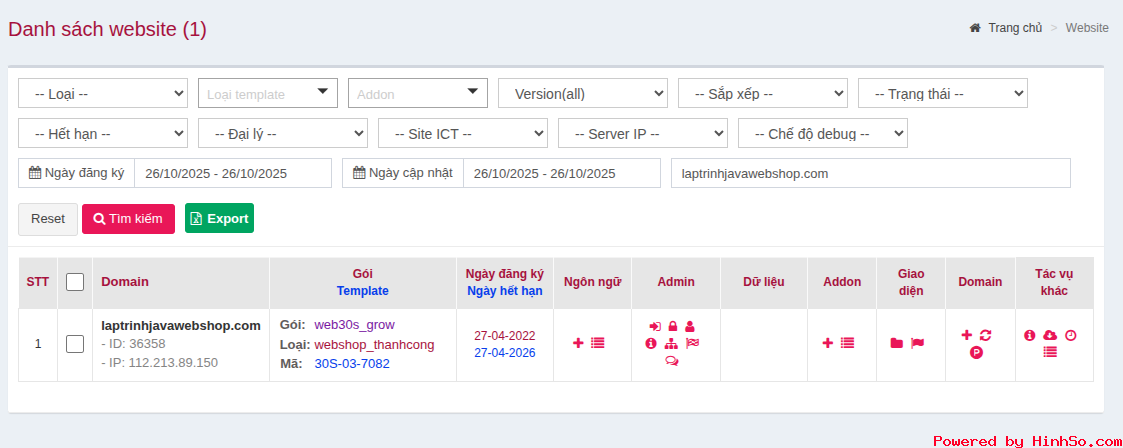Image resolution: width=1123 pixels, height=448 pixels.
Task: Click the registration date 27-04-2022
Action: pos(505,335)
